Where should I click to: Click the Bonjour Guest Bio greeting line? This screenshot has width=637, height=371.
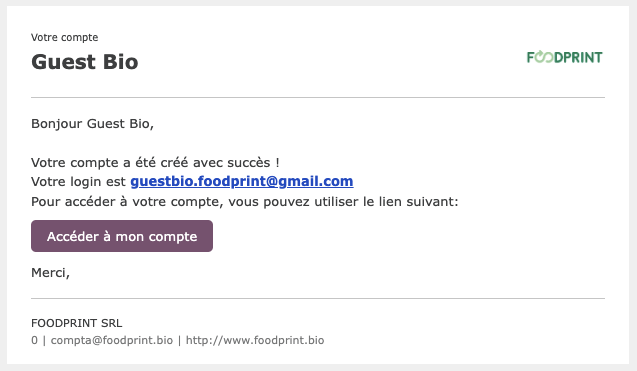pos(93,124)
